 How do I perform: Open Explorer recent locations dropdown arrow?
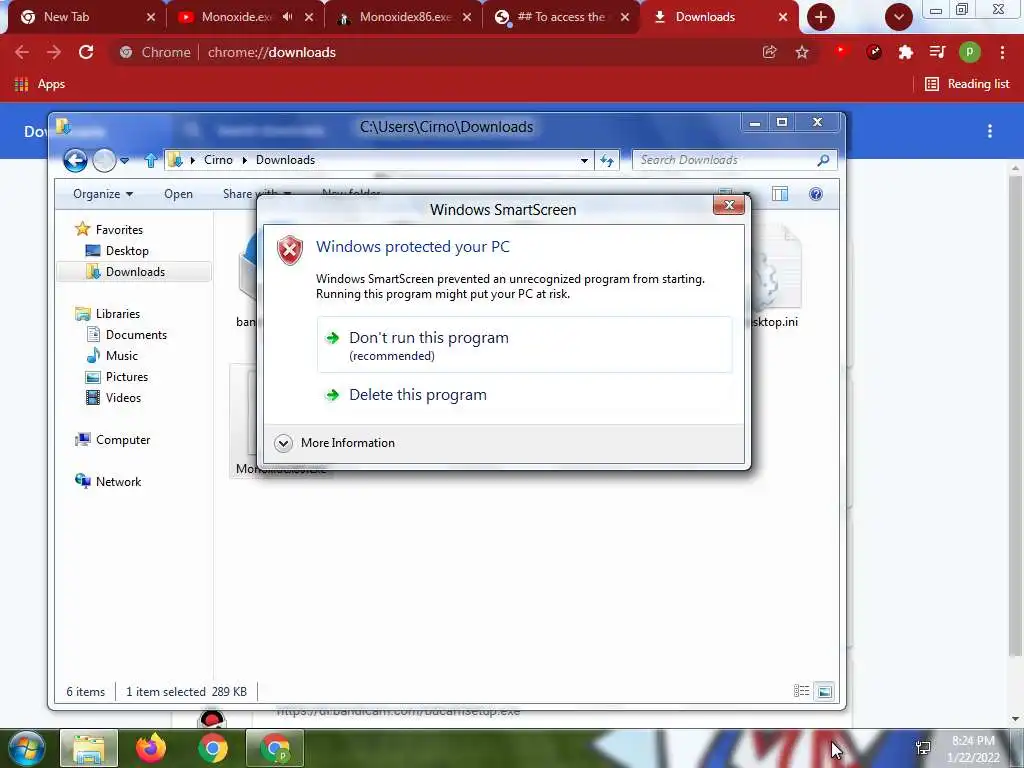tap(124, 160)
